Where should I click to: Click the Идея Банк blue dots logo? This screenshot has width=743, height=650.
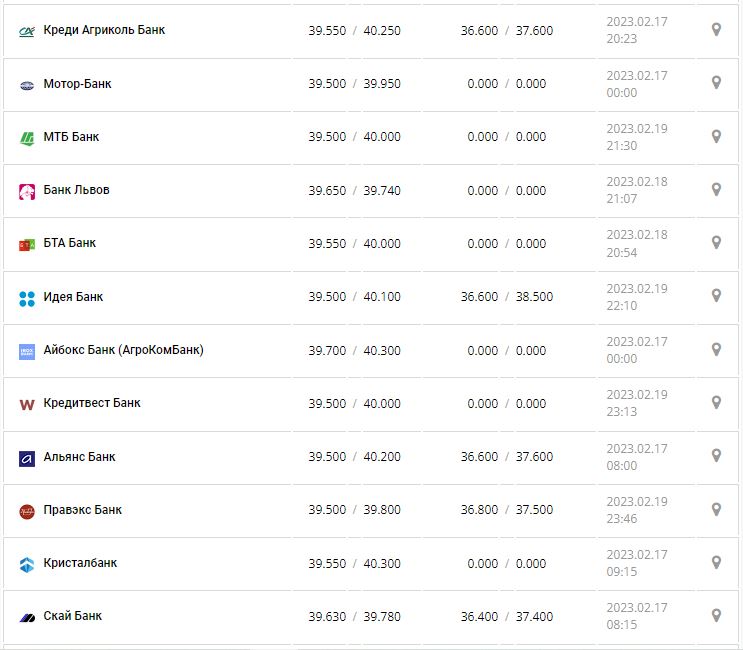pyautogui.click(x=27, y=298)
